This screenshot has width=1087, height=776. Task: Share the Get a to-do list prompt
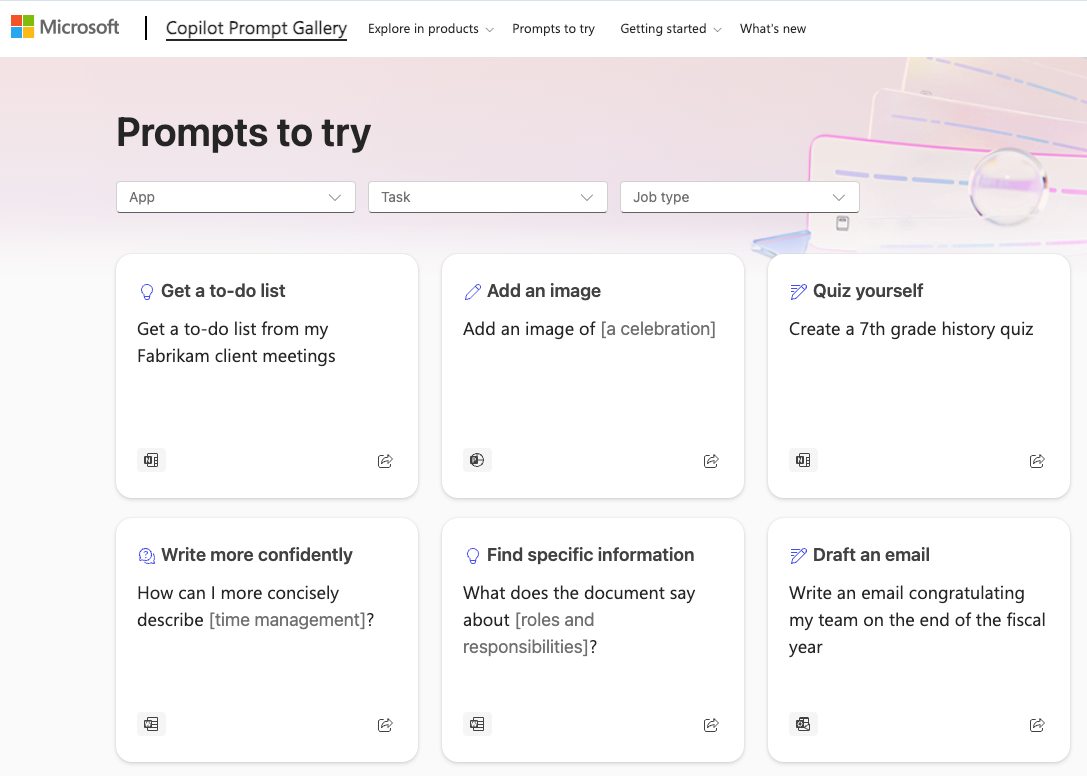385,460
